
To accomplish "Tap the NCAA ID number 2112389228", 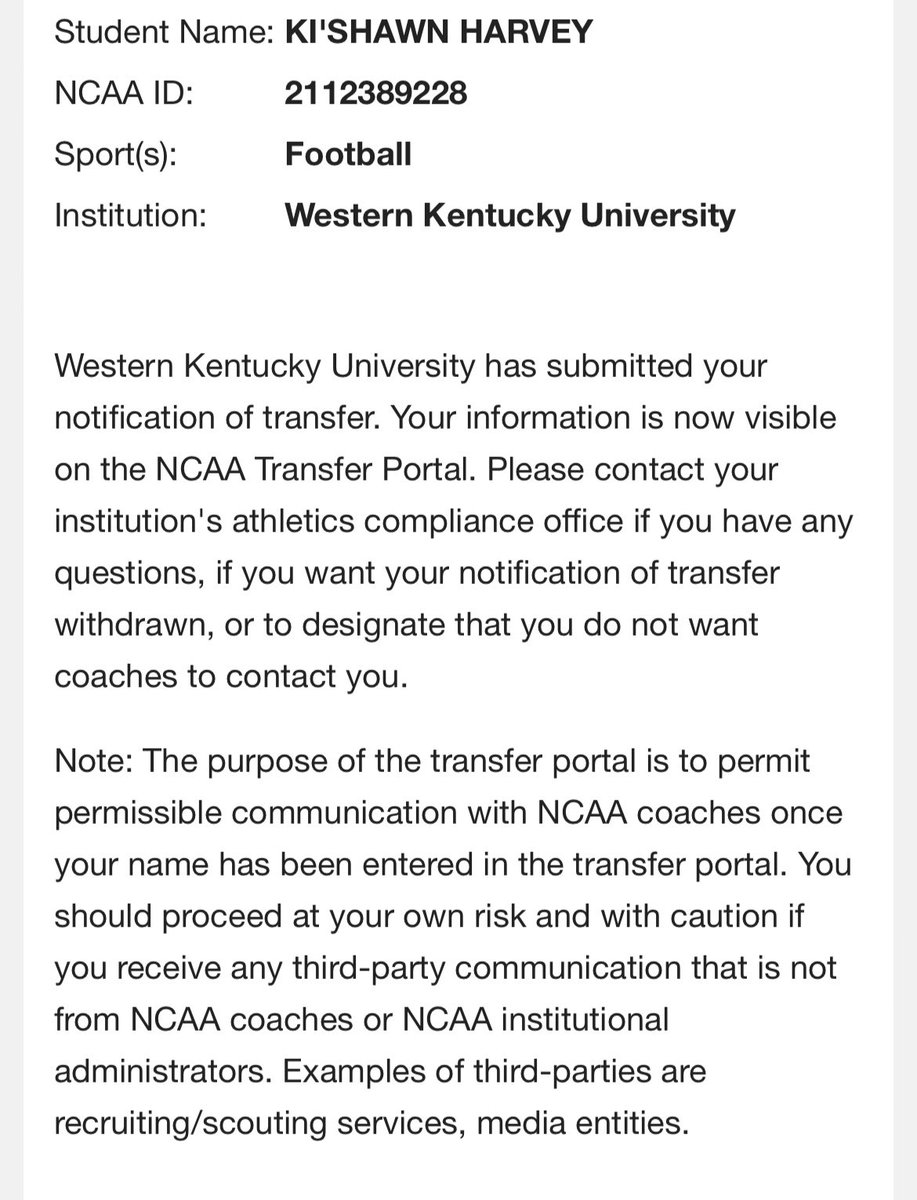I will (x=375, y=94).
